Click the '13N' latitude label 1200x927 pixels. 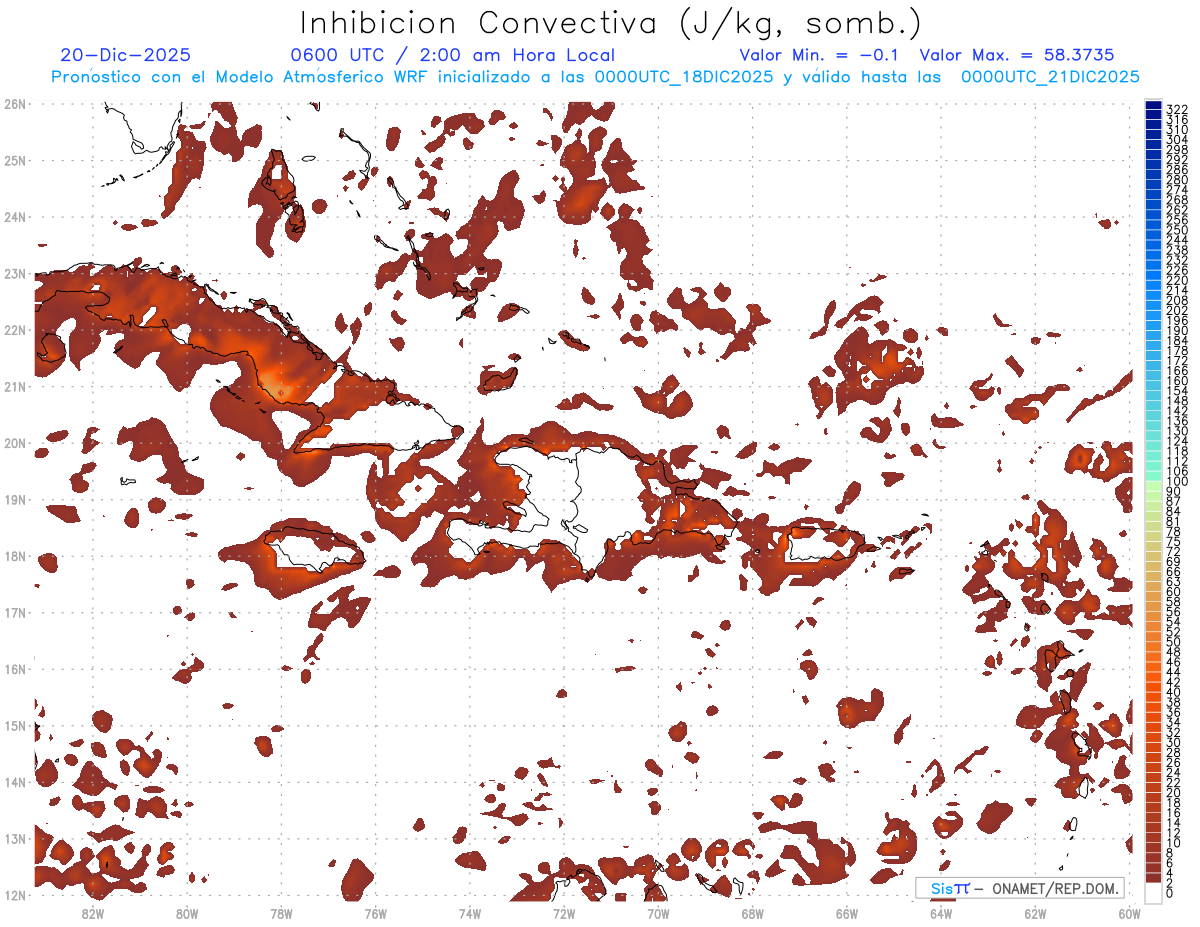[x=14, y=838]
